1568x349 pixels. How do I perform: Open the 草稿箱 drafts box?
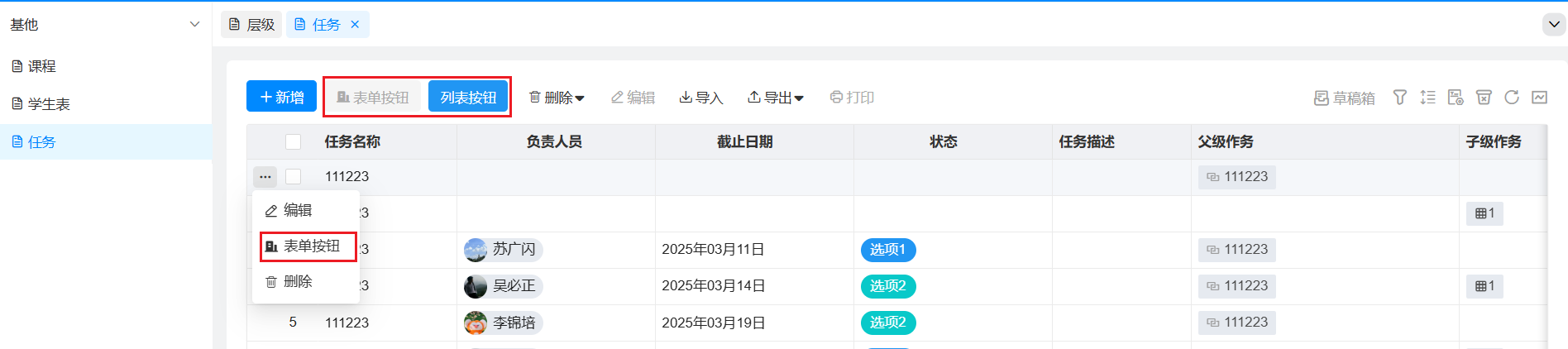(x=1345, y=98)
